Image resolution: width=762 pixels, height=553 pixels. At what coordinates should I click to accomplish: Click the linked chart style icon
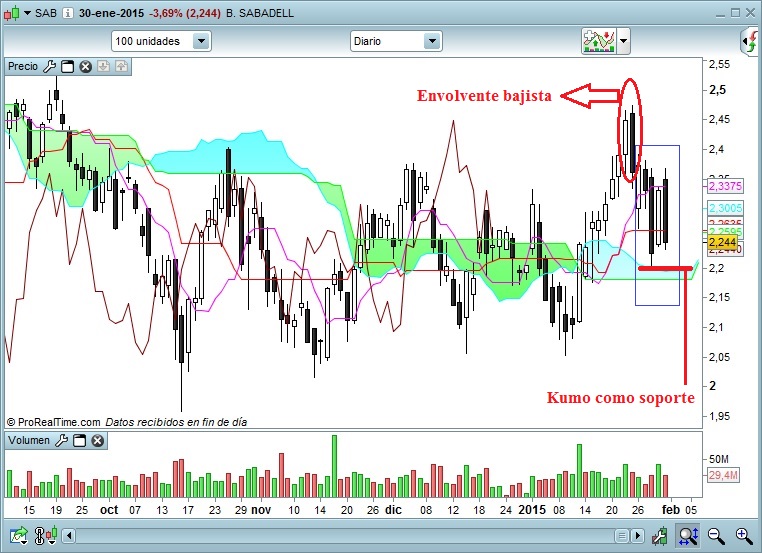click(46, 536)
